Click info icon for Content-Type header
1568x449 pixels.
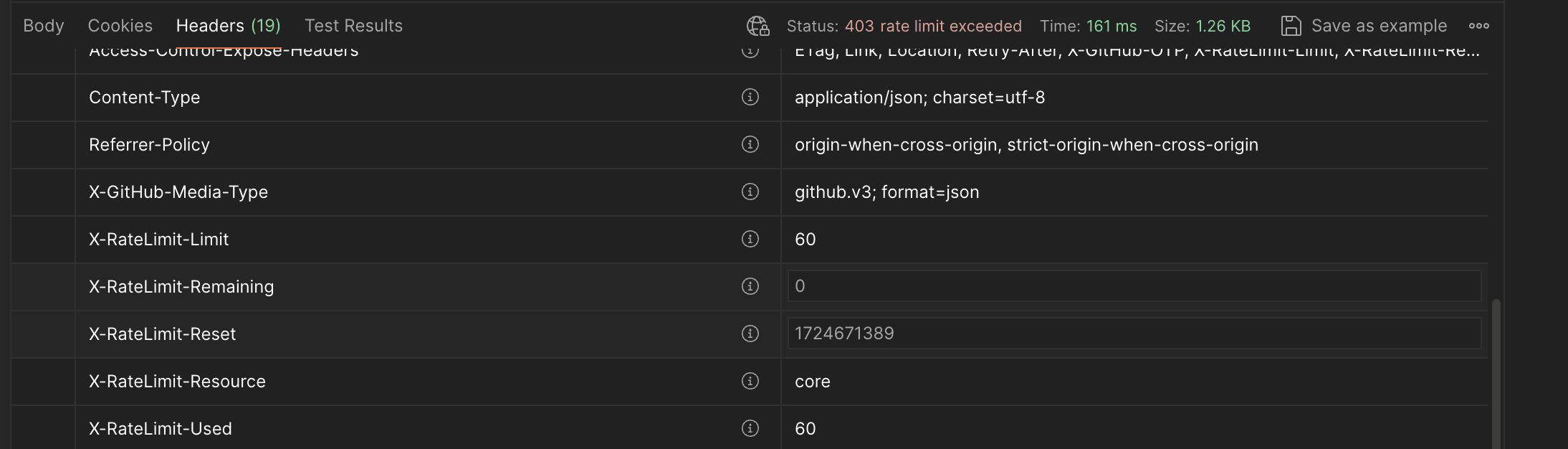click(x=750, y=97)
